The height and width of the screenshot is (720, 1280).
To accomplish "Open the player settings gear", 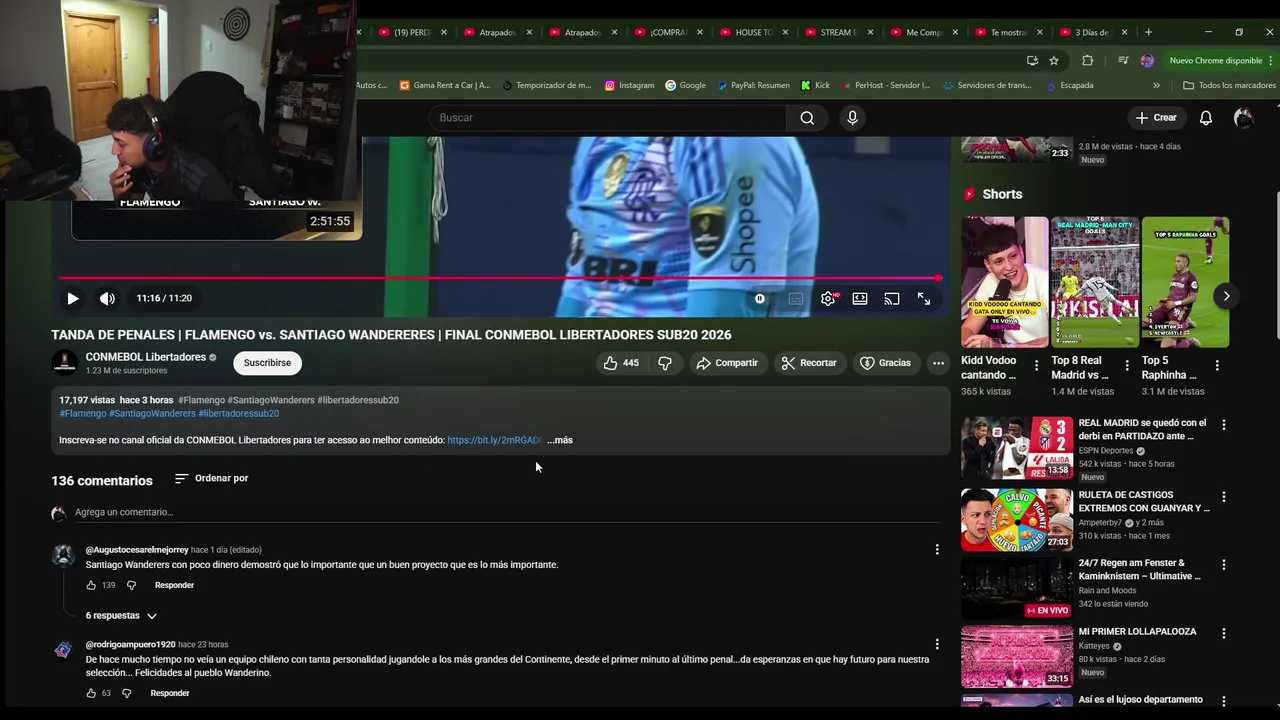I will (828, 298).
